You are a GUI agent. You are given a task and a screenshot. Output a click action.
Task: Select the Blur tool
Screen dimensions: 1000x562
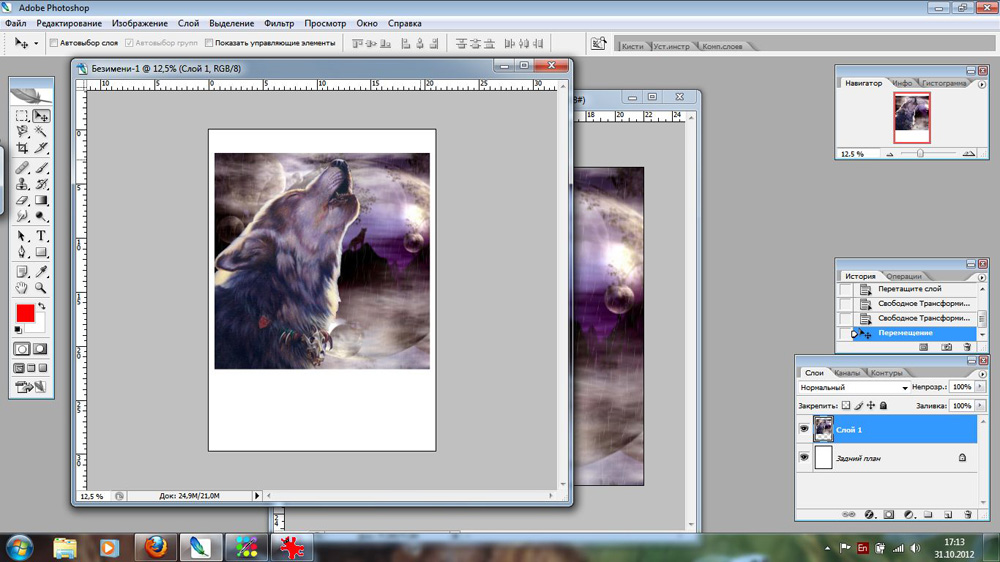pyautogui.click(x=22, y=217)
